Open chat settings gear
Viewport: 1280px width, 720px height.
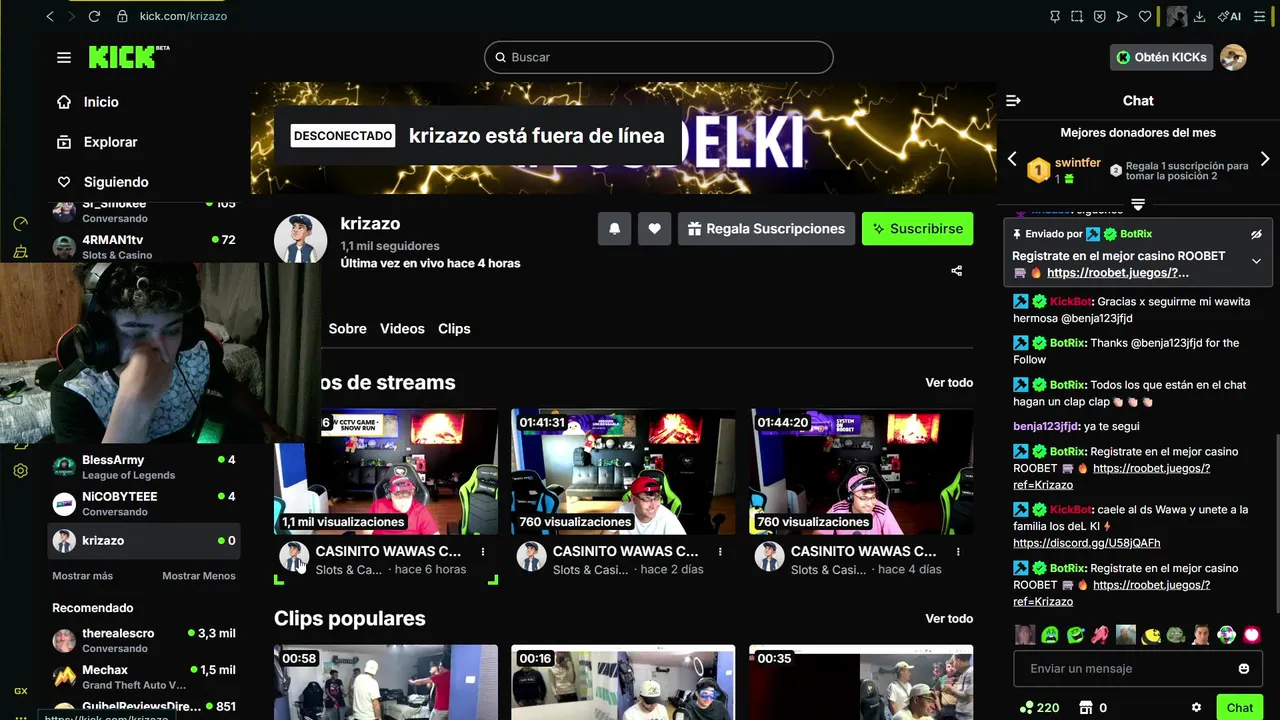1196,707
